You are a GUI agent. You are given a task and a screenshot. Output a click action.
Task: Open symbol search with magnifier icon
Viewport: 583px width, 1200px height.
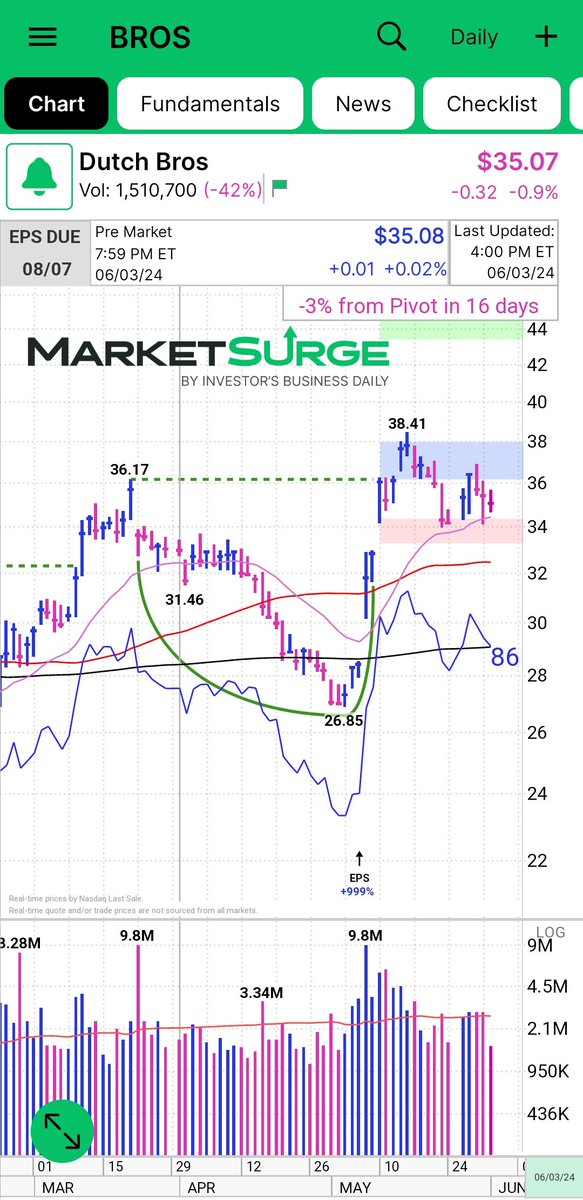[x=391, y=36]
